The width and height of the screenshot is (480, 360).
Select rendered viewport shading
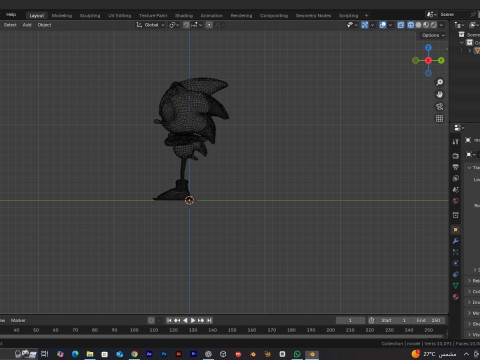pyautogui.click(x=434, y=25)
